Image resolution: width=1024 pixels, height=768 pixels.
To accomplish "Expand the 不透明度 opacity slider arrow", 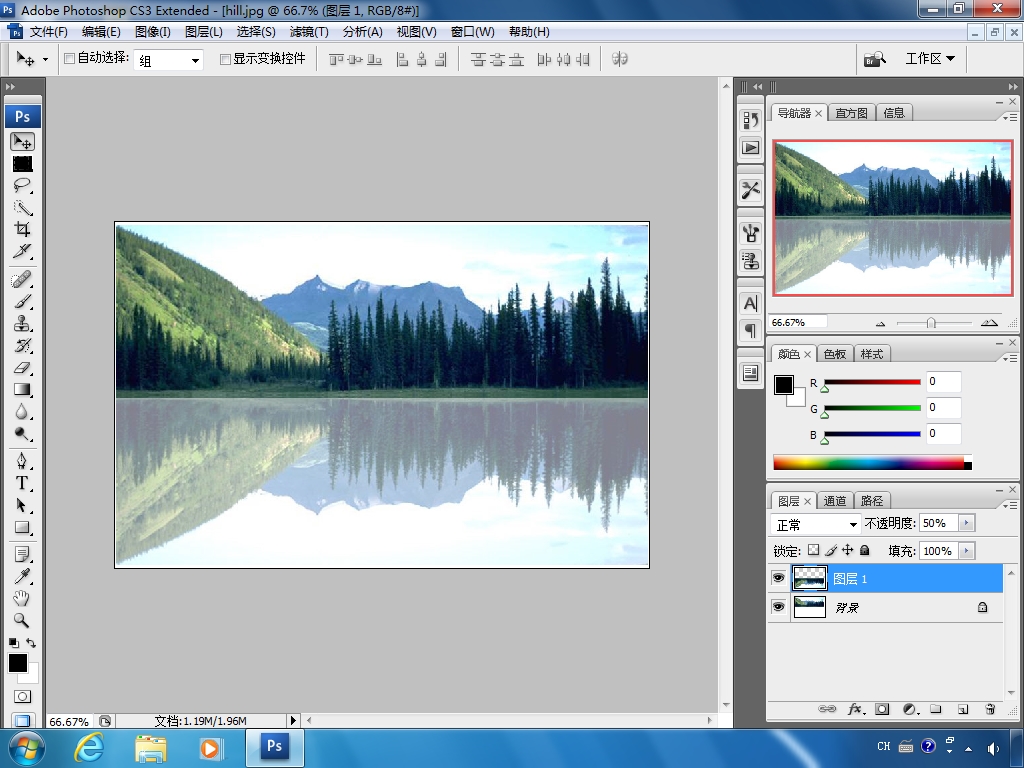I will (967, 523).
